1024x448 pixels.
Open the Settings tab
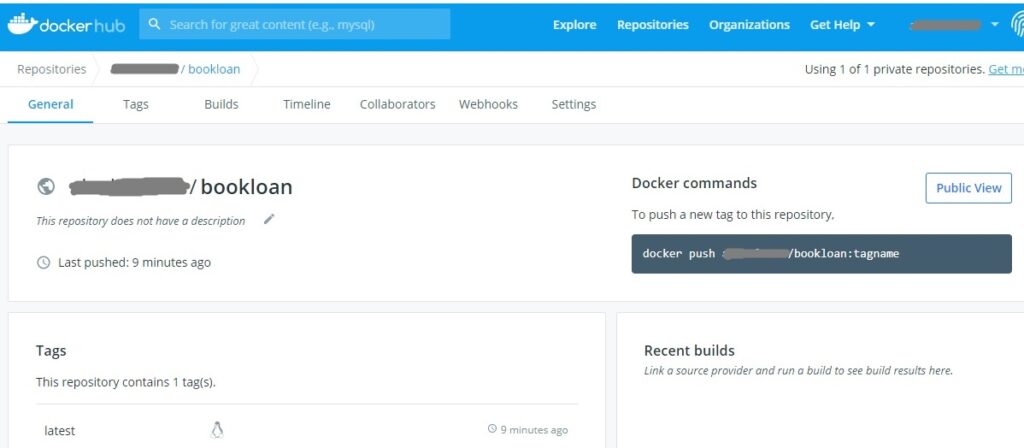tap(573, 104)
